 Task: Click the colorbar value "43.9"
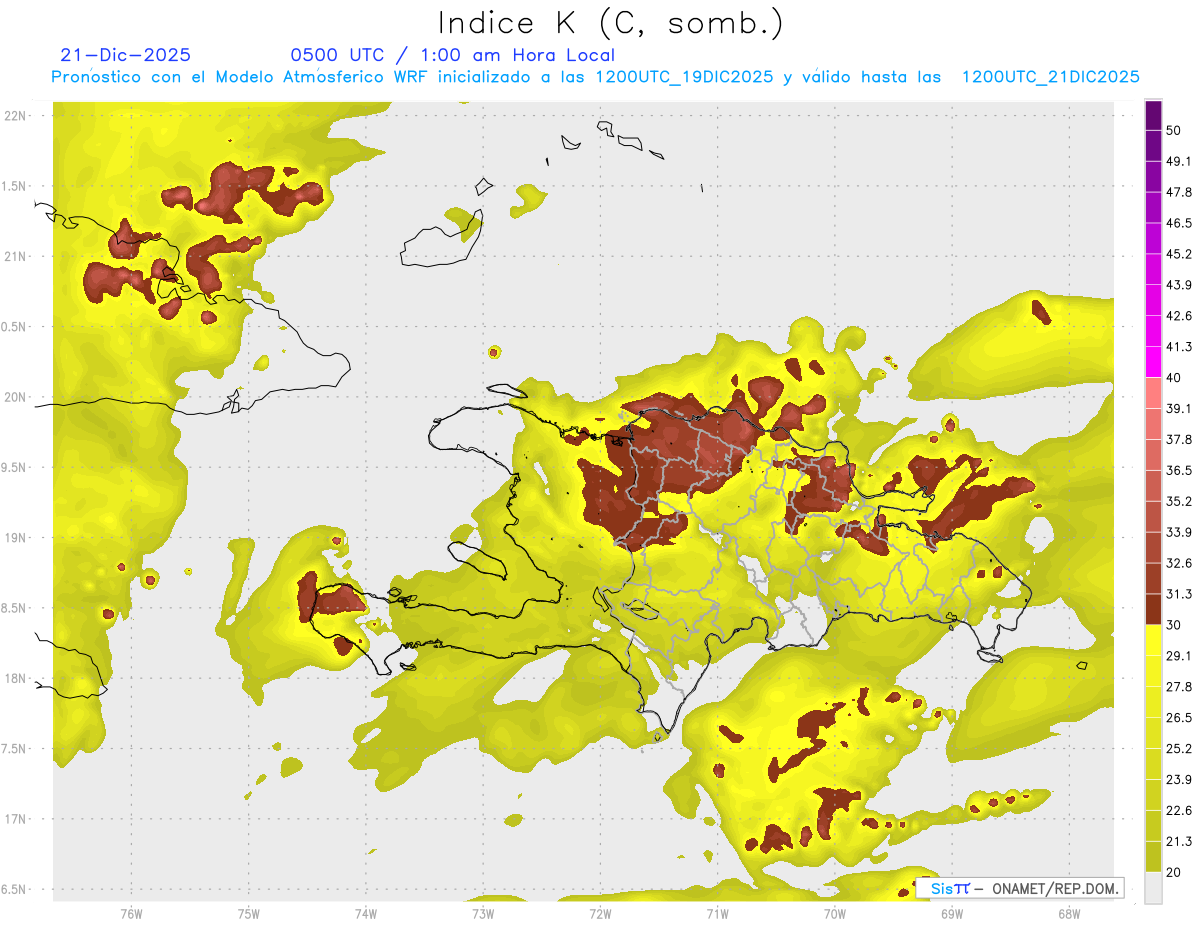[1179, 285]
